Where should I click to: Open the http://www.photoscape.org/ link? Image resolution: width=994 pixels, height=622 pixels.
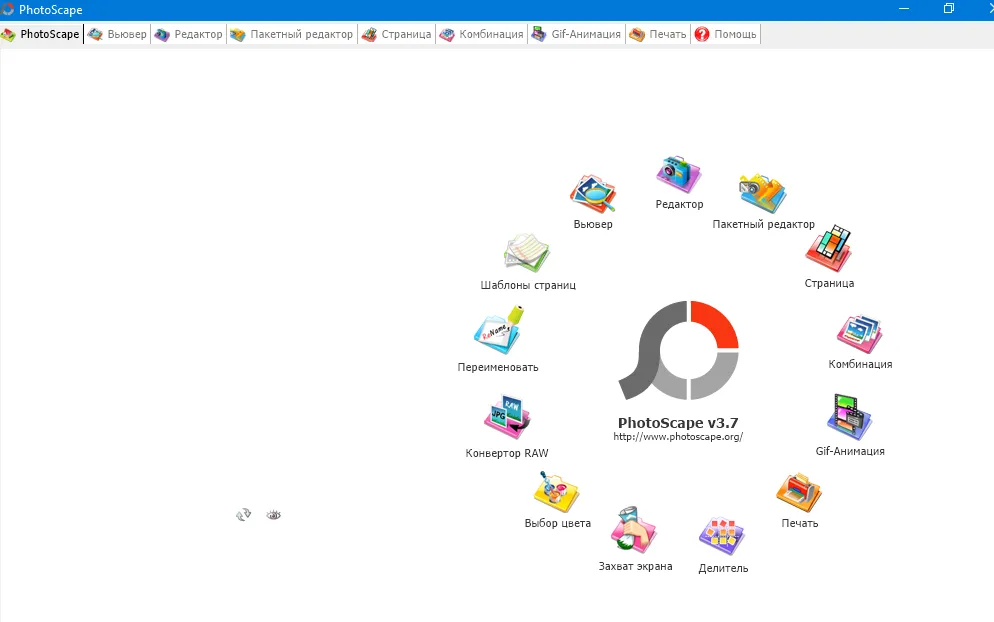pyautogui.click(x=678, y=437)
